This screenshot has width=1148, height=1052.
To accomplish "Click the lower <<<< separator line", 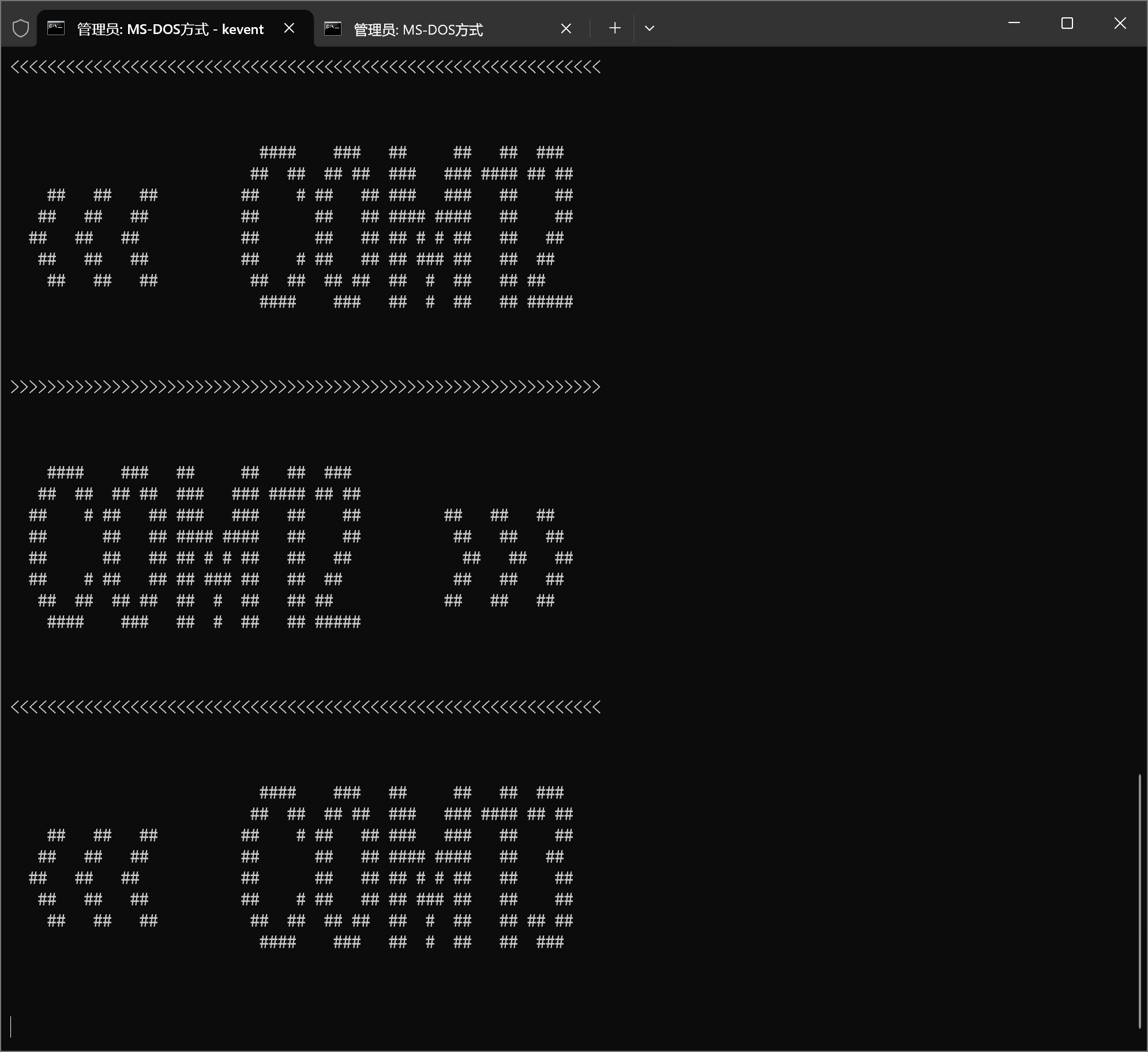I will (306, 707).
